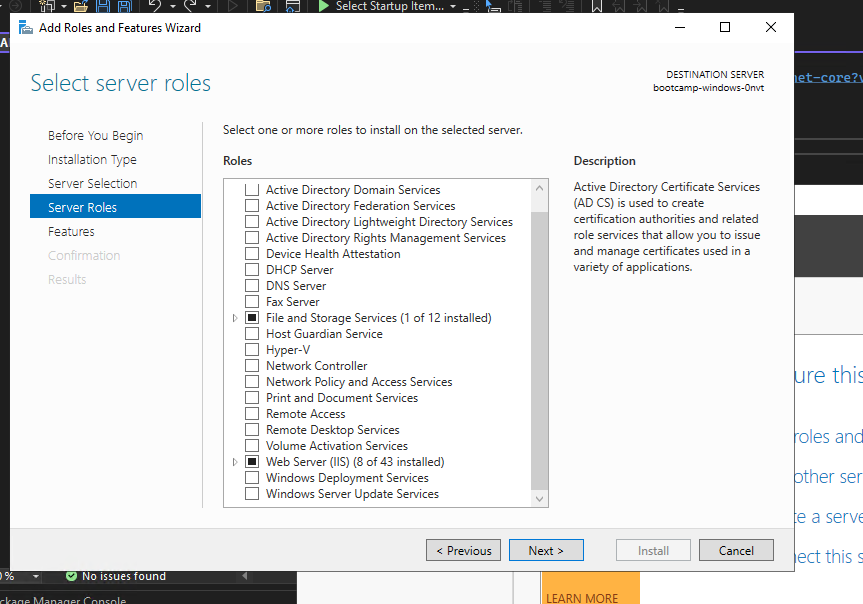Viewport: 863px width, 604px height.
Task: Click the Save icon in Visual Studio toolbar
Action: tap(103, 7)
